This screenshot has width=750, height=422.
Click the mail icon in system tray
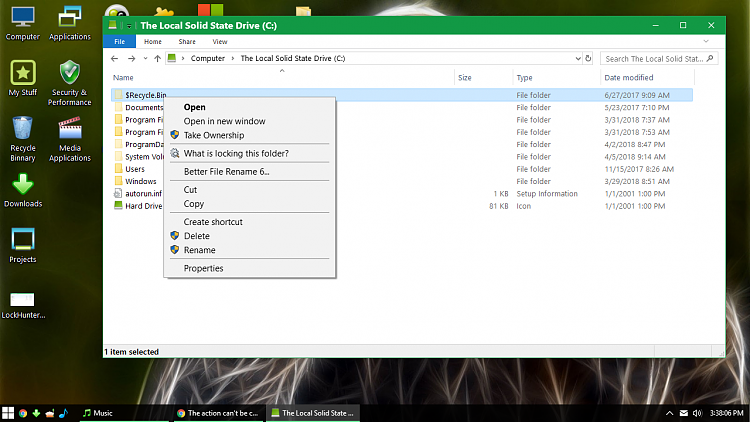684,413
